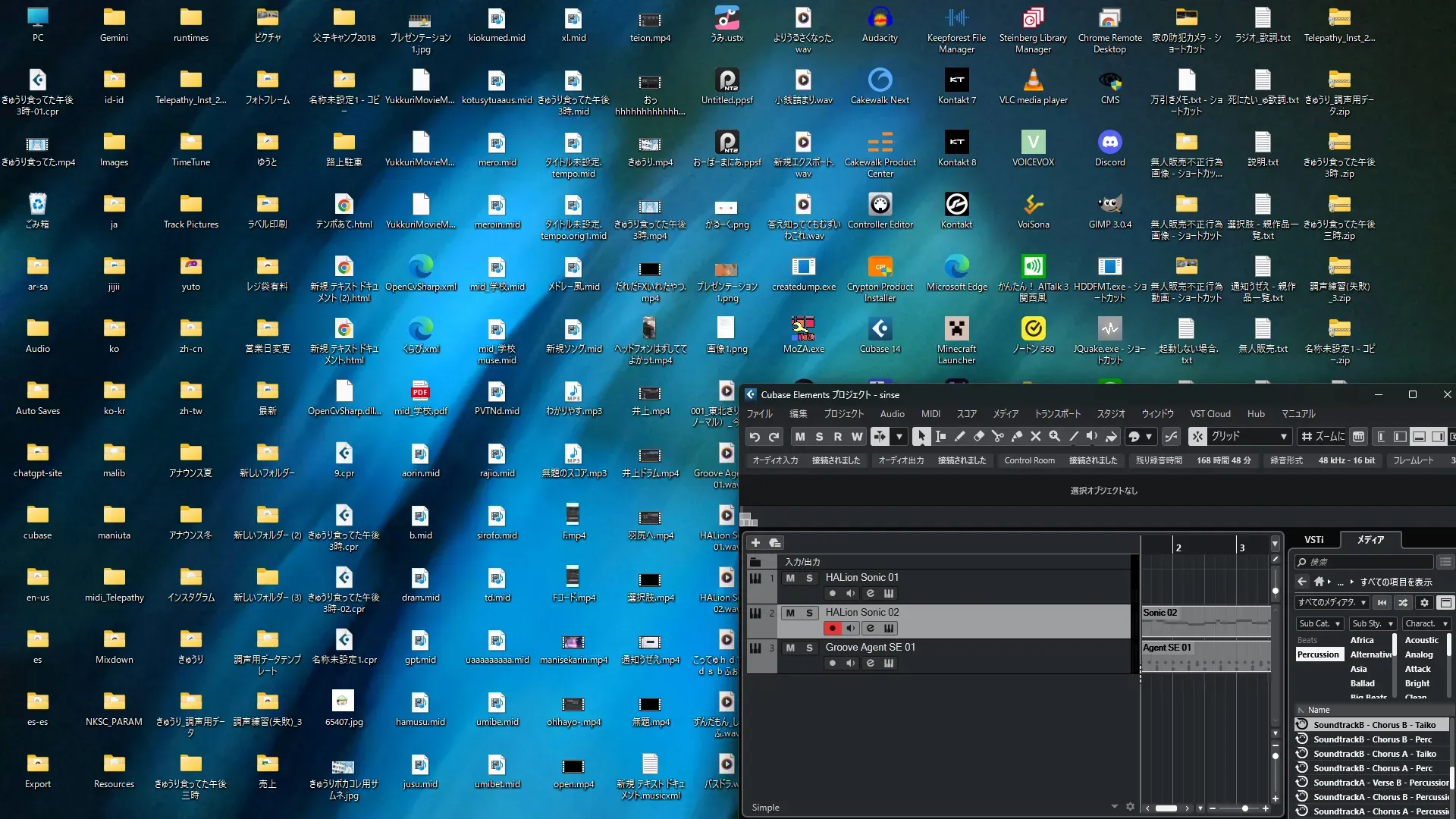Select the Scissors split tool
1456x819 pixels.
click(997, 437)
